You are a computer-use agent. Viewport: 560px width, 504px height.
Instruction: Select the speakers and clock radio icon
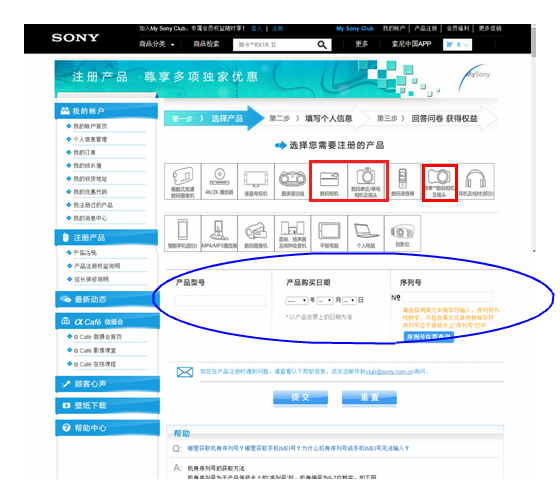point(292,233)
